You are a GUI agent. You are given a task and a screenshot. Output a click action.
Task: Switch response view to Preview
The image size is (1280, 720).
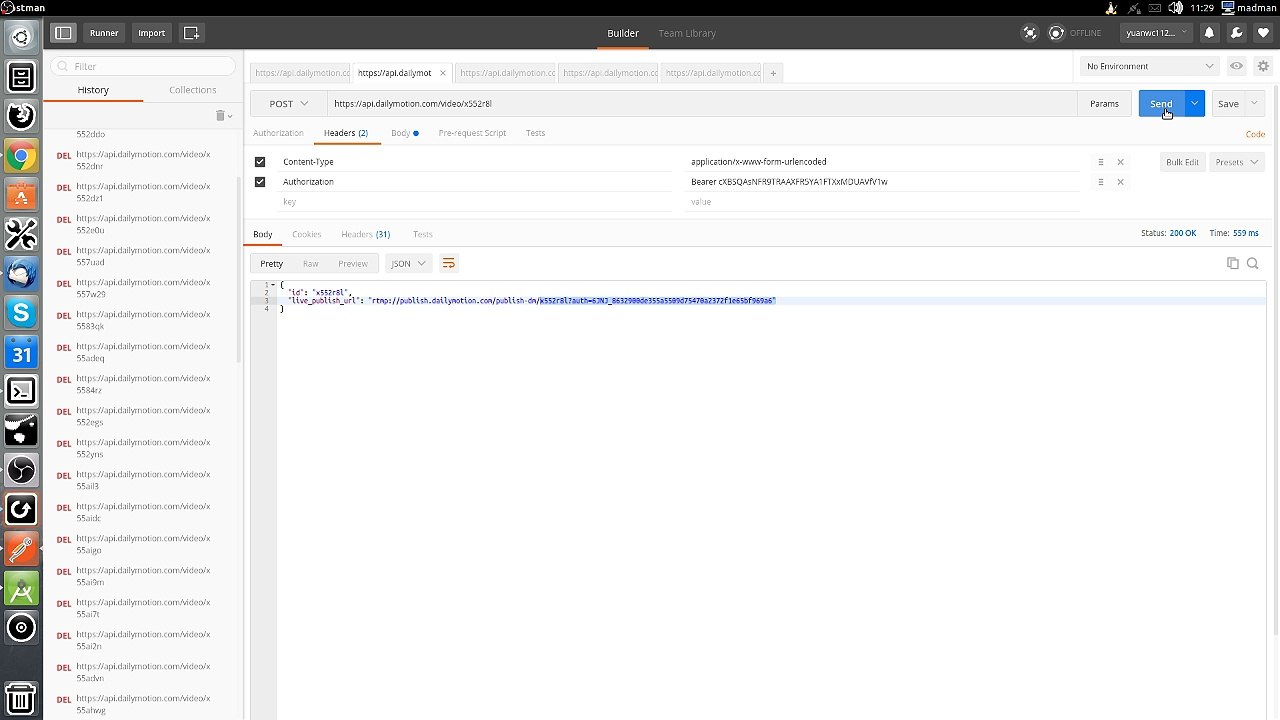pyautogui.click(x=353, y=263)
